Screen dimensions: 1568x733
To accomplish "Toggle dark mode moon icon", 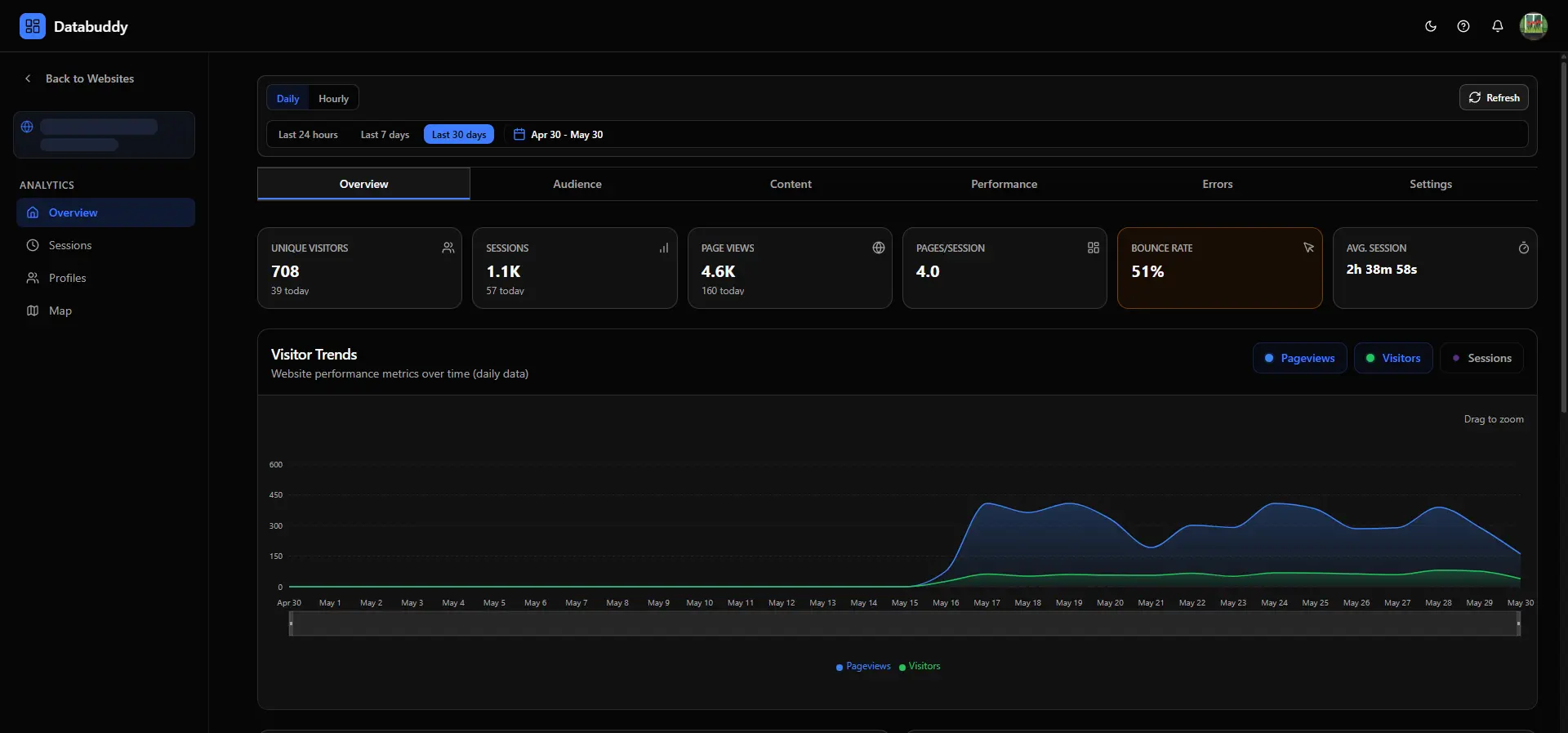I will (1431, 26).
